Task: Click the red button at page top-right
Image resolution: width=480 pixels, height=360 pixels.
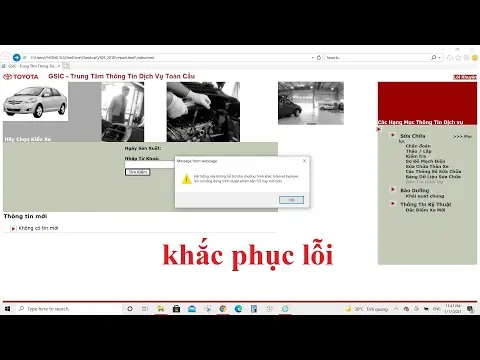Action: click(x=465, y=77)
